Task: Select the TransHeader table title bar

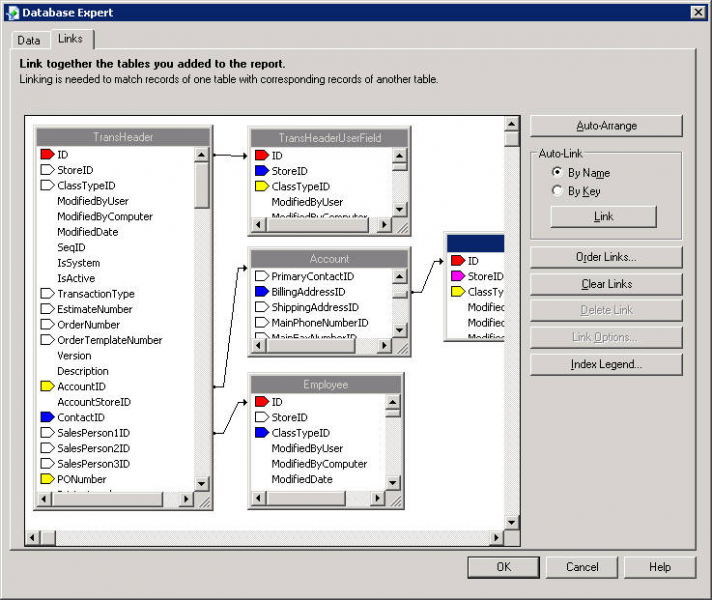Action: (123, 137)
